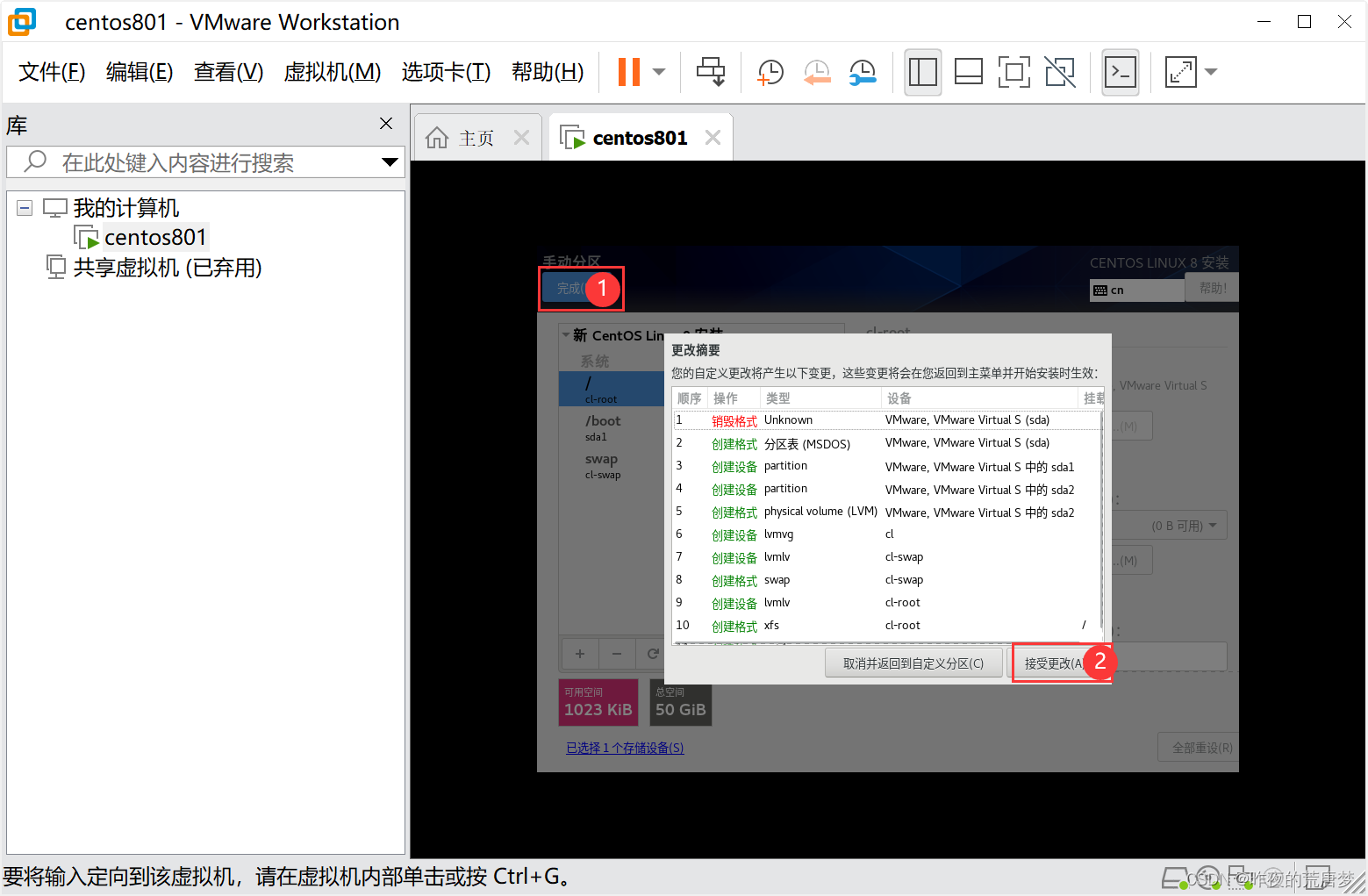This screenshot has width=1368, height=896.
Task: Click the cn keyboard layout indicator
Action: [1137, 290]
